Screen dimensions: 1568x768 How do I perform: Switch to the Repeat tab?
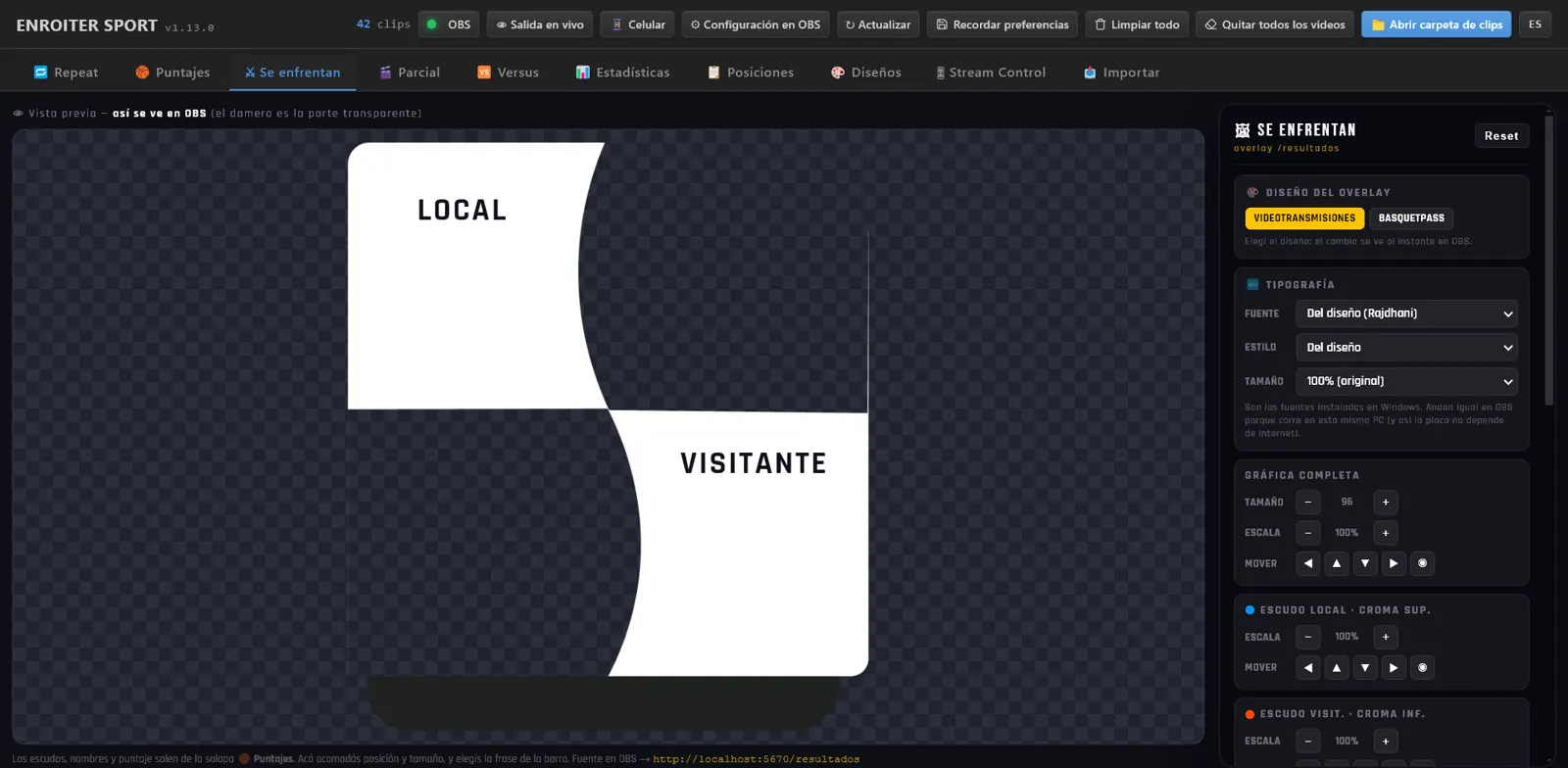[67, 72]
